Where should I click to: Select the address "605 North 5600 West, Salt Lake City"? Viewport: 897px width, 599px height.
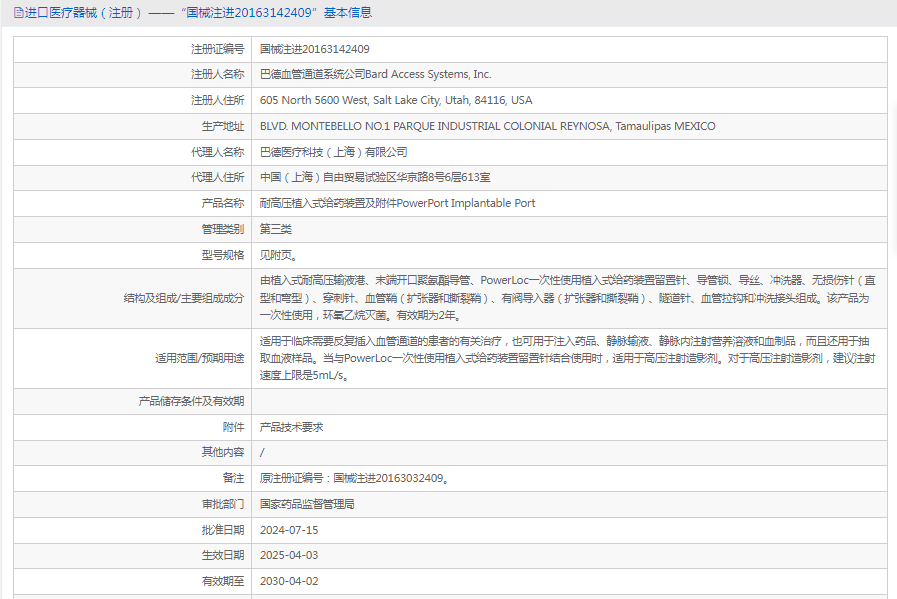point(350,100)
